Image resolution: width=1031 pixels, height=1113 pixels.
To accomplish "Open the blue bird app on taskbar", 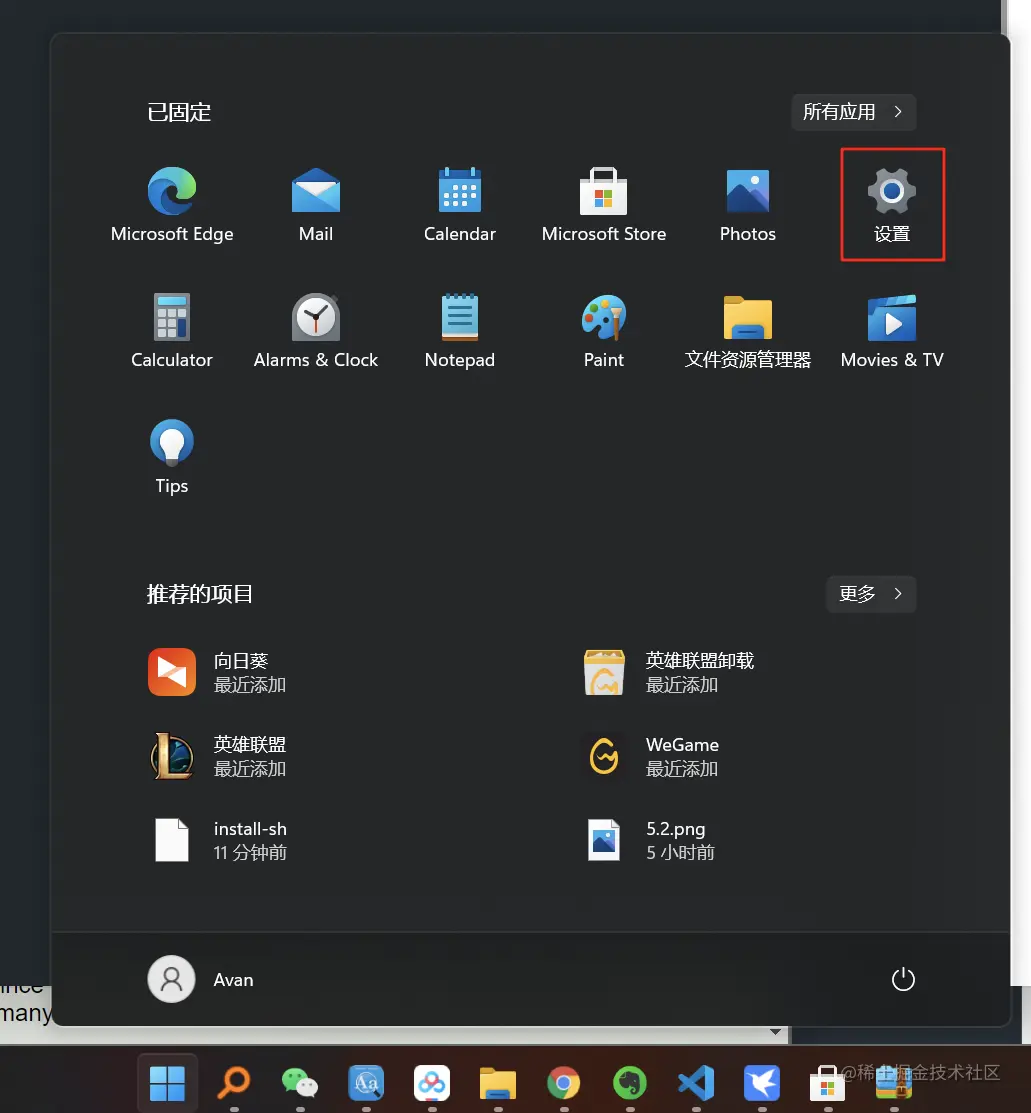I will click(762, 1084).
